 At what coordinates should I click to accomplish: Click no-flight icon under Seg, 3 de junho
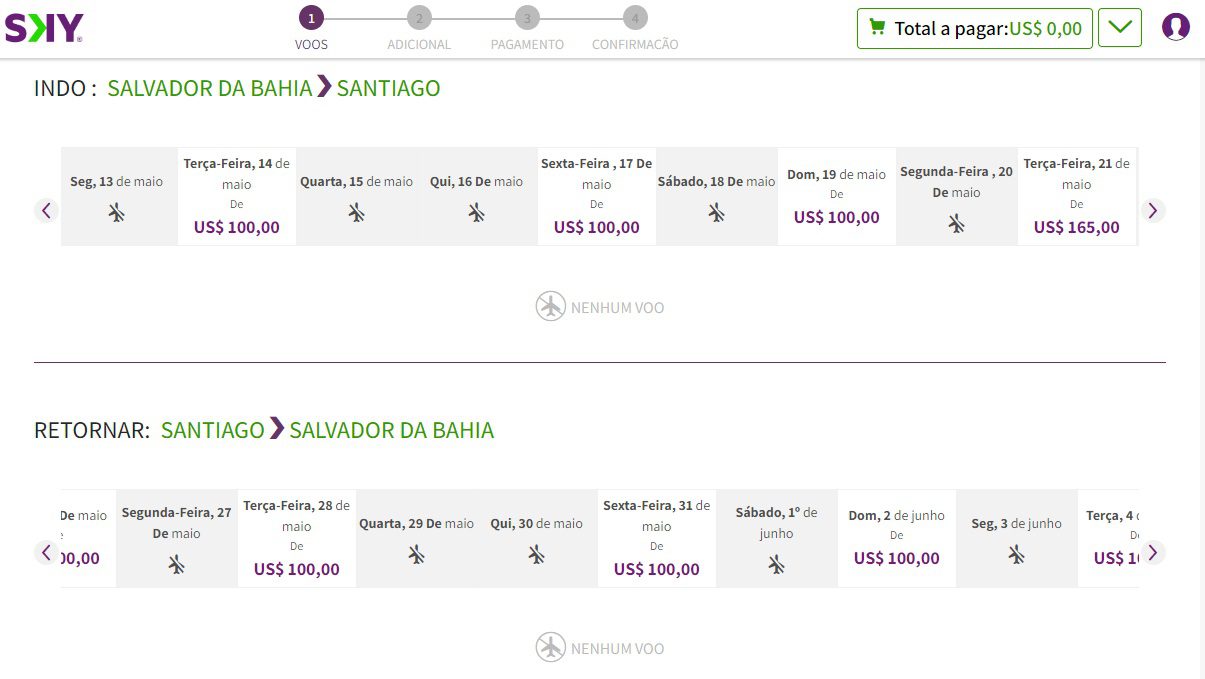coord(1016,554)
